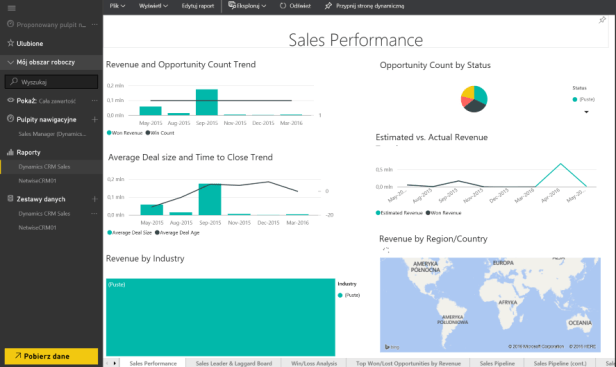The image size is (616, 367).
Task: Open Dynamics CRM Sales report
Action: click(44, 167)
